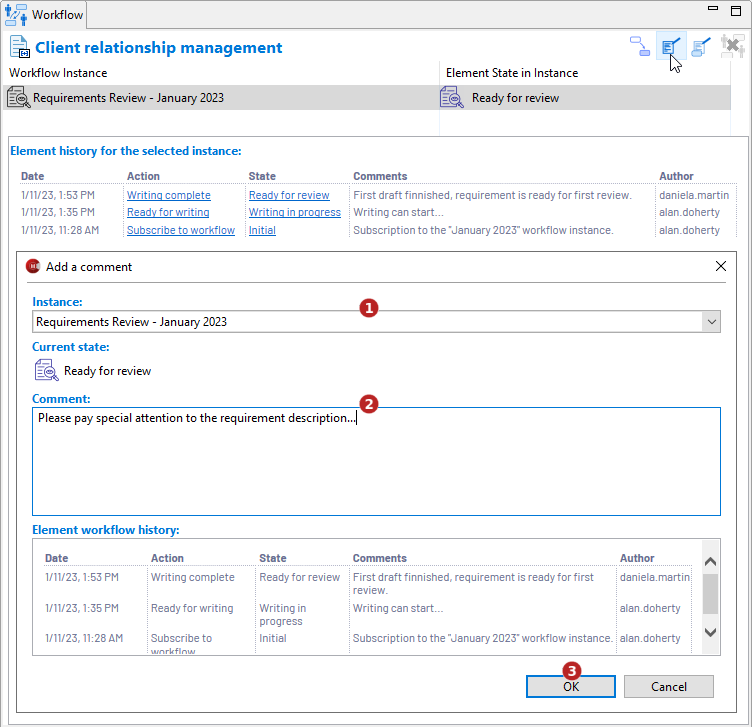
Task: Open the Instance dropdown list
Action: [x=711, y=322]
